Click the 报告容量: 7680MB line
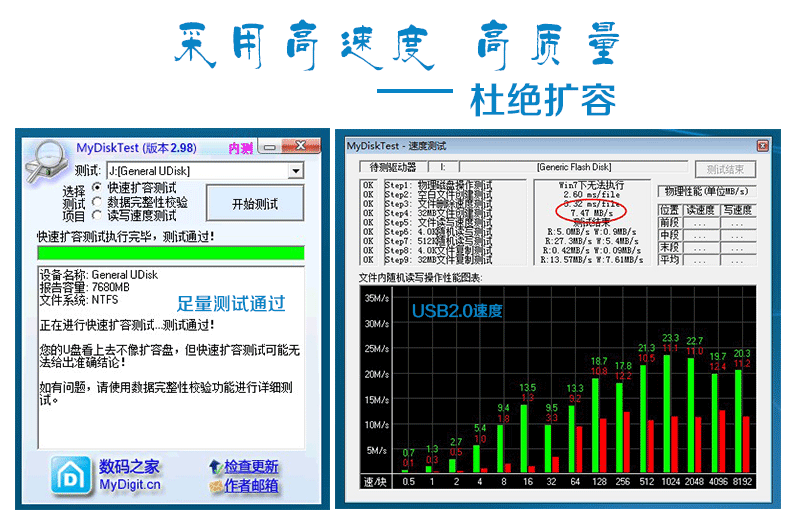This screenshot has height=530, width=790. tap(85, 287)
